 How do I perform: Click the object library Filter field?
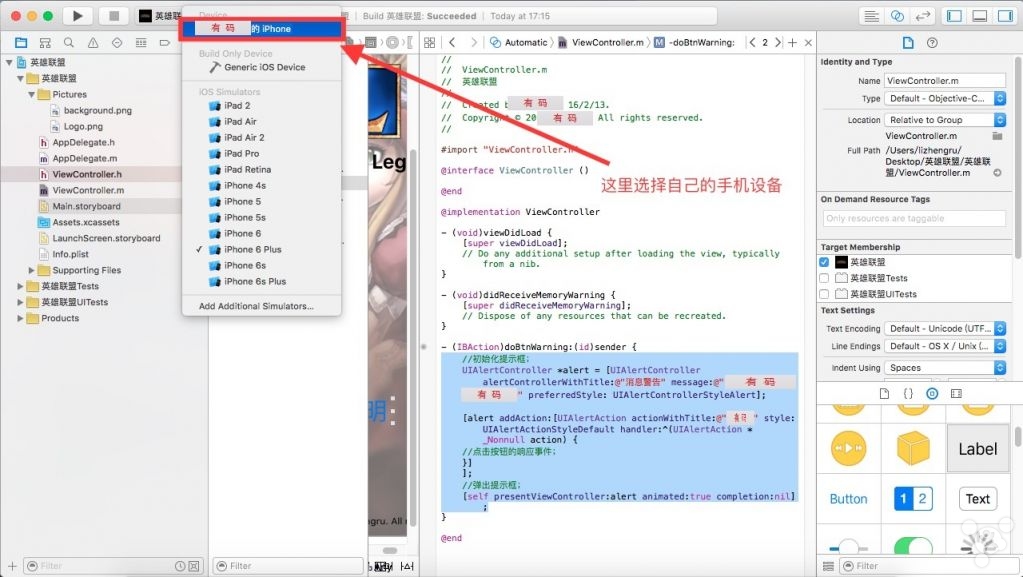coord(927,566)
